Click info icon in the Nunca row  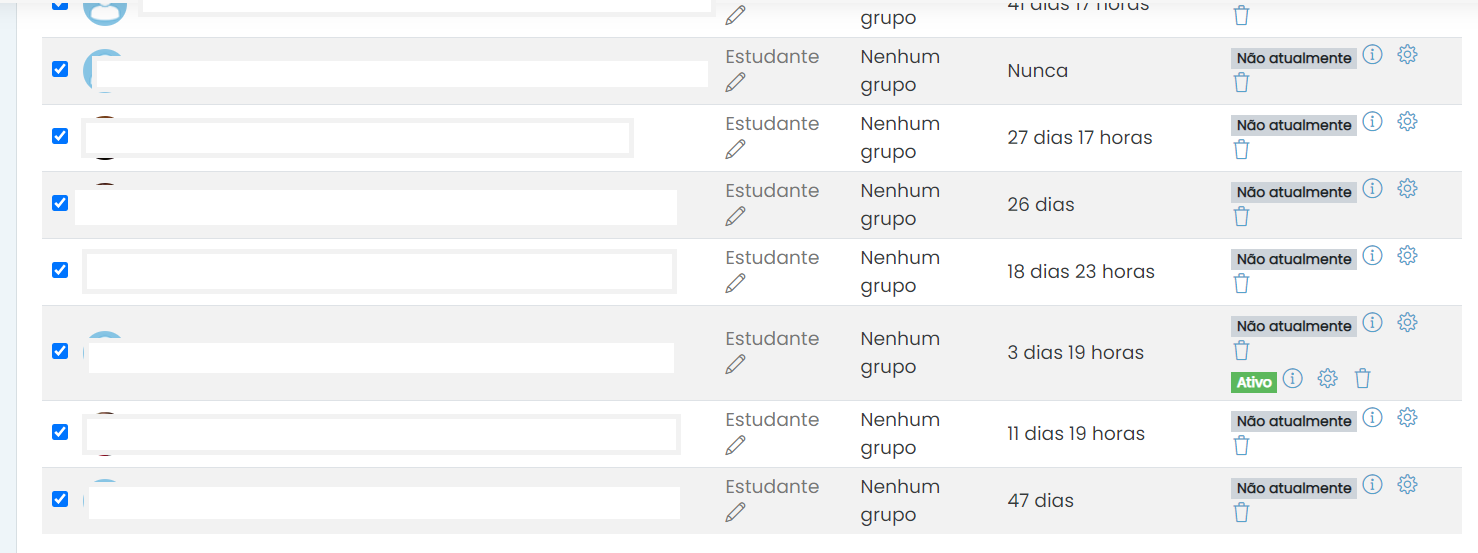[1373, 55]
